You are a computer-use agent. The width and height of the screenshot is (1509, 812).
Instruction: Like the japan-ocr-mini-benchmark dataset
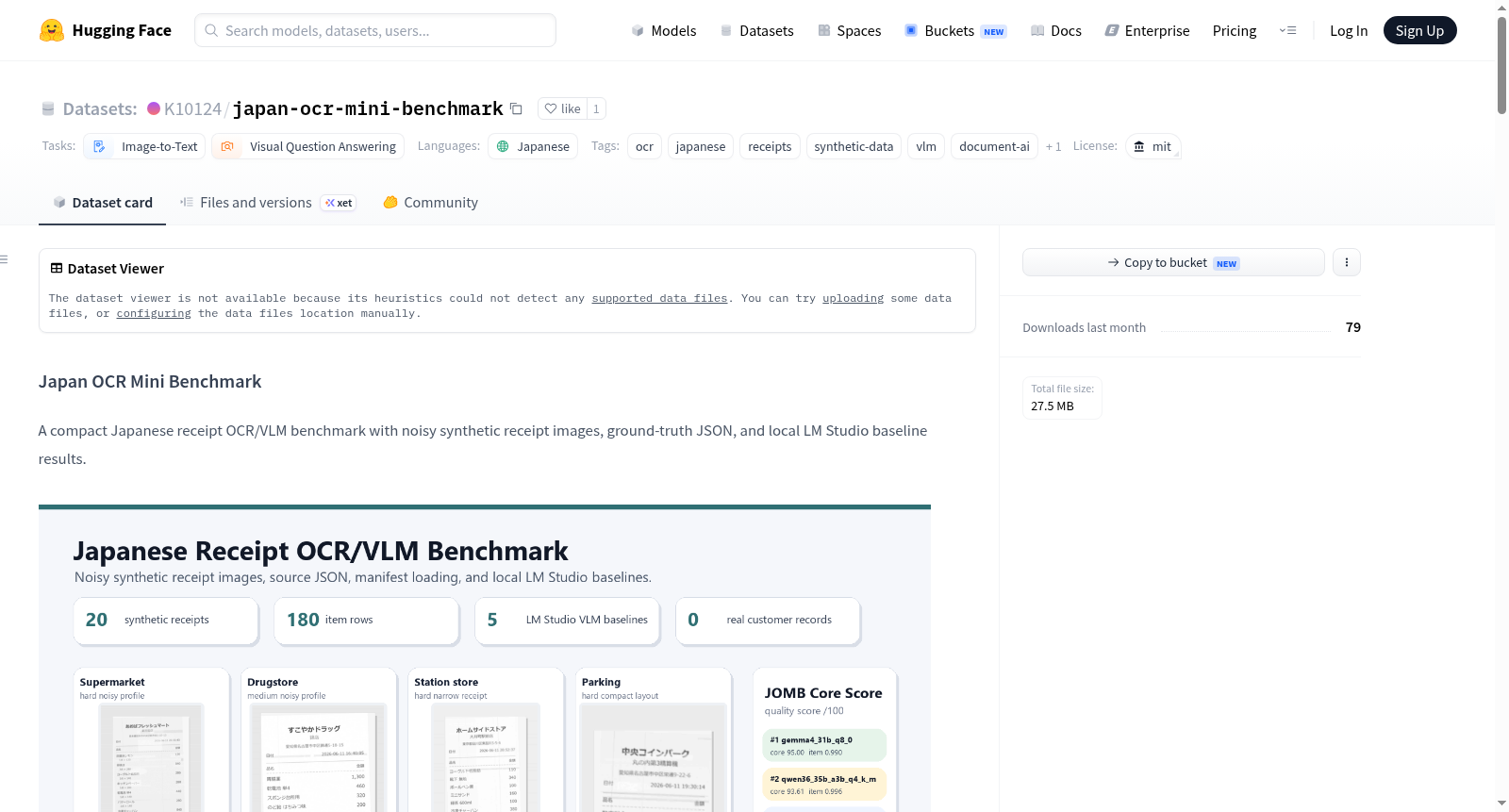562,108
